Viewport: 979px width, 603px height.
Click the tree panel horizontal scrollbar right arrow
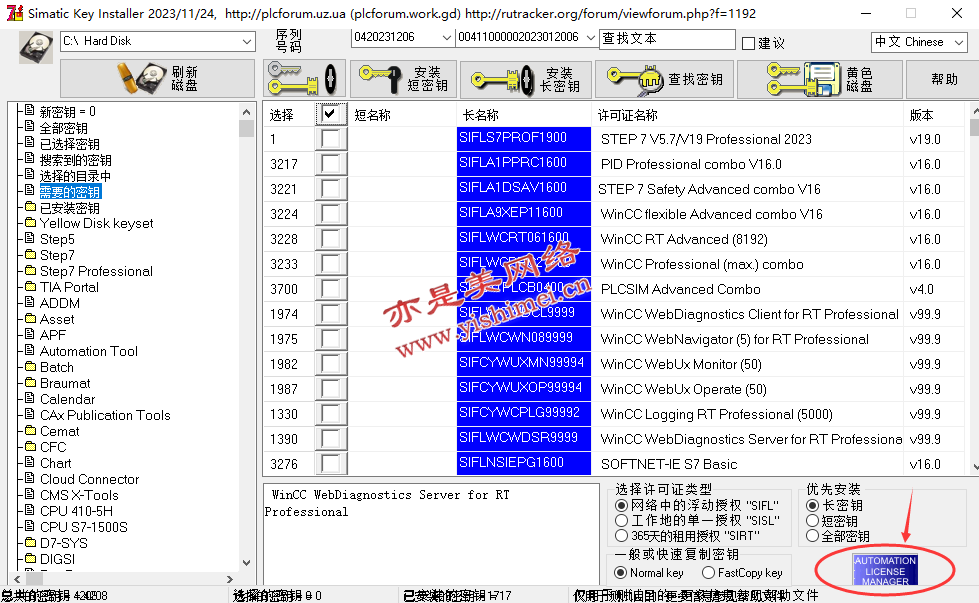click(x=230, y=579)
